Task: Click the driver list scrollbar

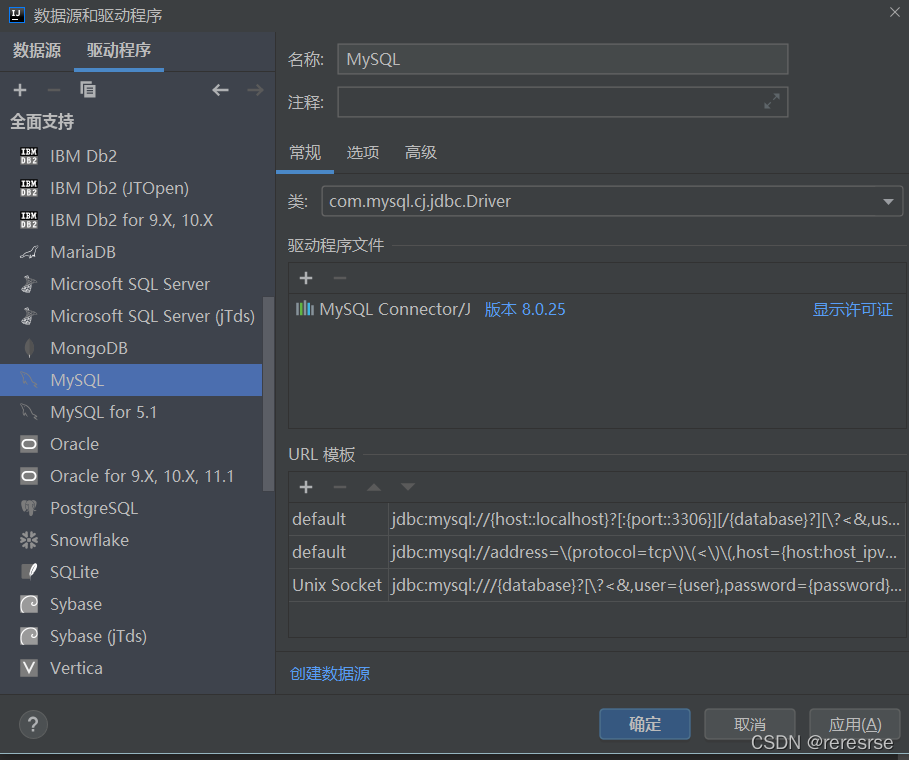Action: [268, 394]
